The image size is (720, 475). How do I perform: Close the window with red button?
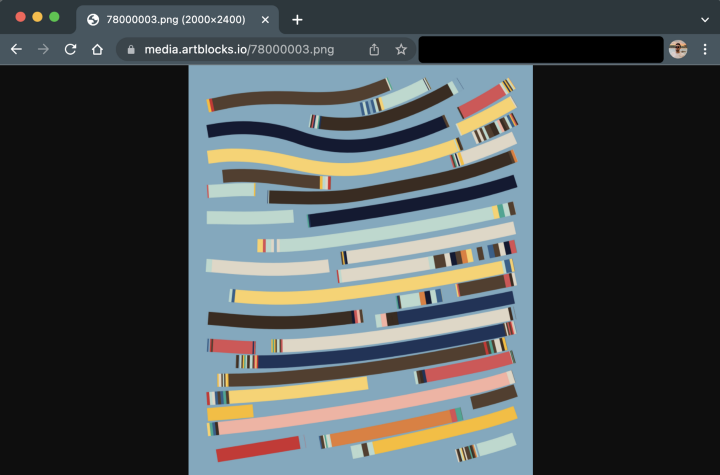click(21, 17)
